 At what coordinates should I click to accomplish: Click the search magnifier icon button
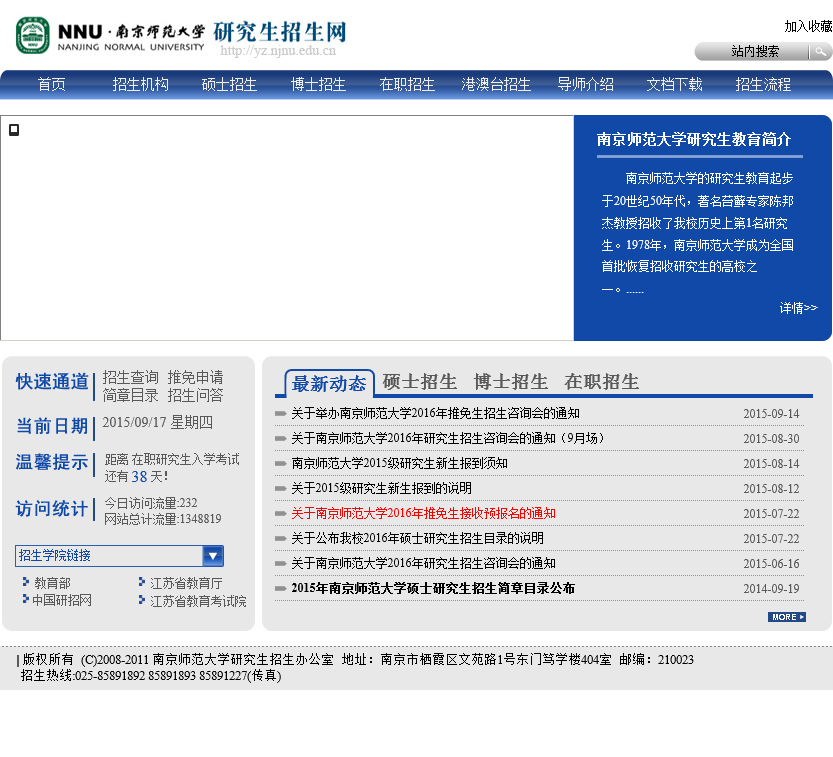pyautogui.click(x=821, y=52)
